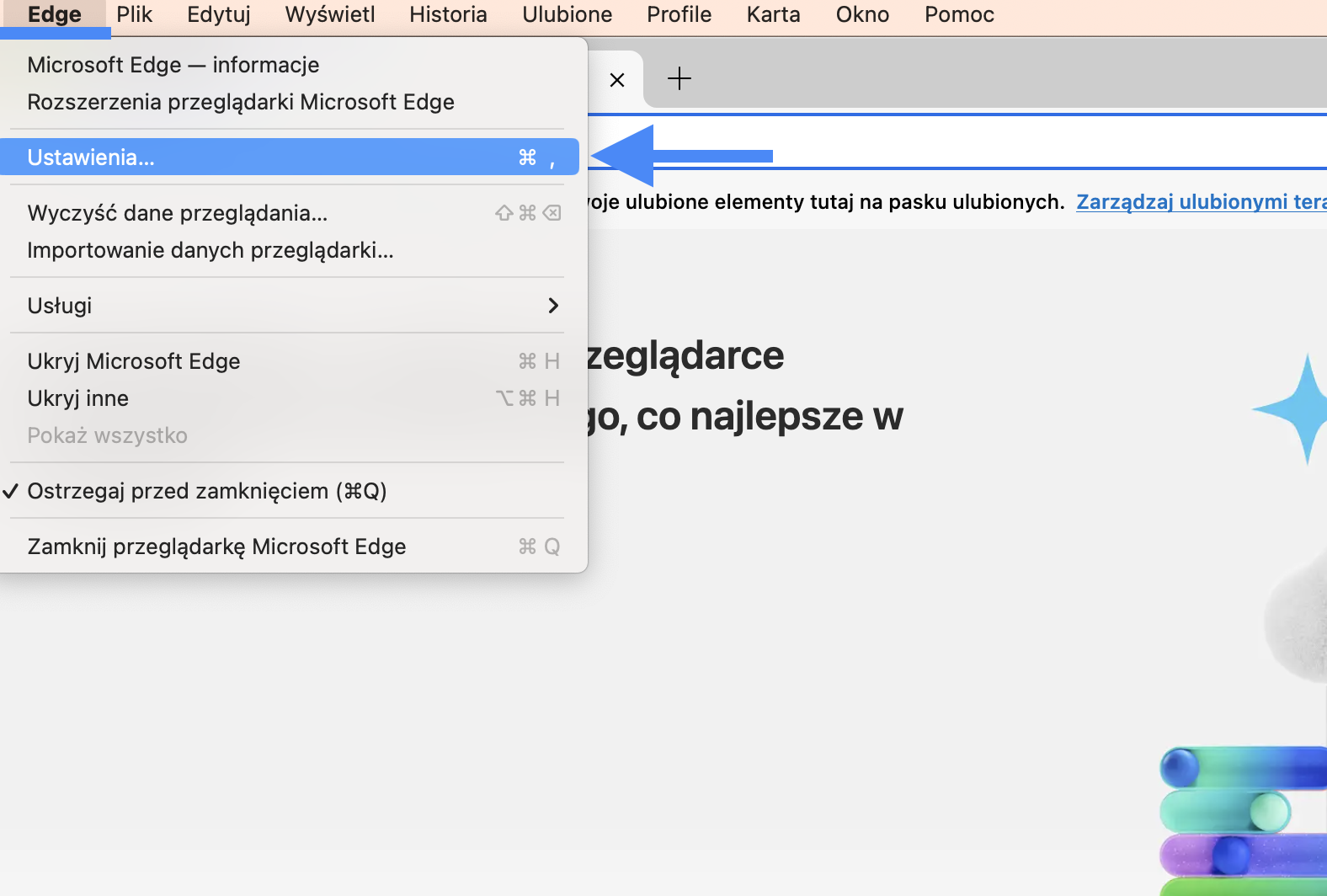
Task: Choose Wyczyść dane przeglądania...
Action: coord(290,213)
